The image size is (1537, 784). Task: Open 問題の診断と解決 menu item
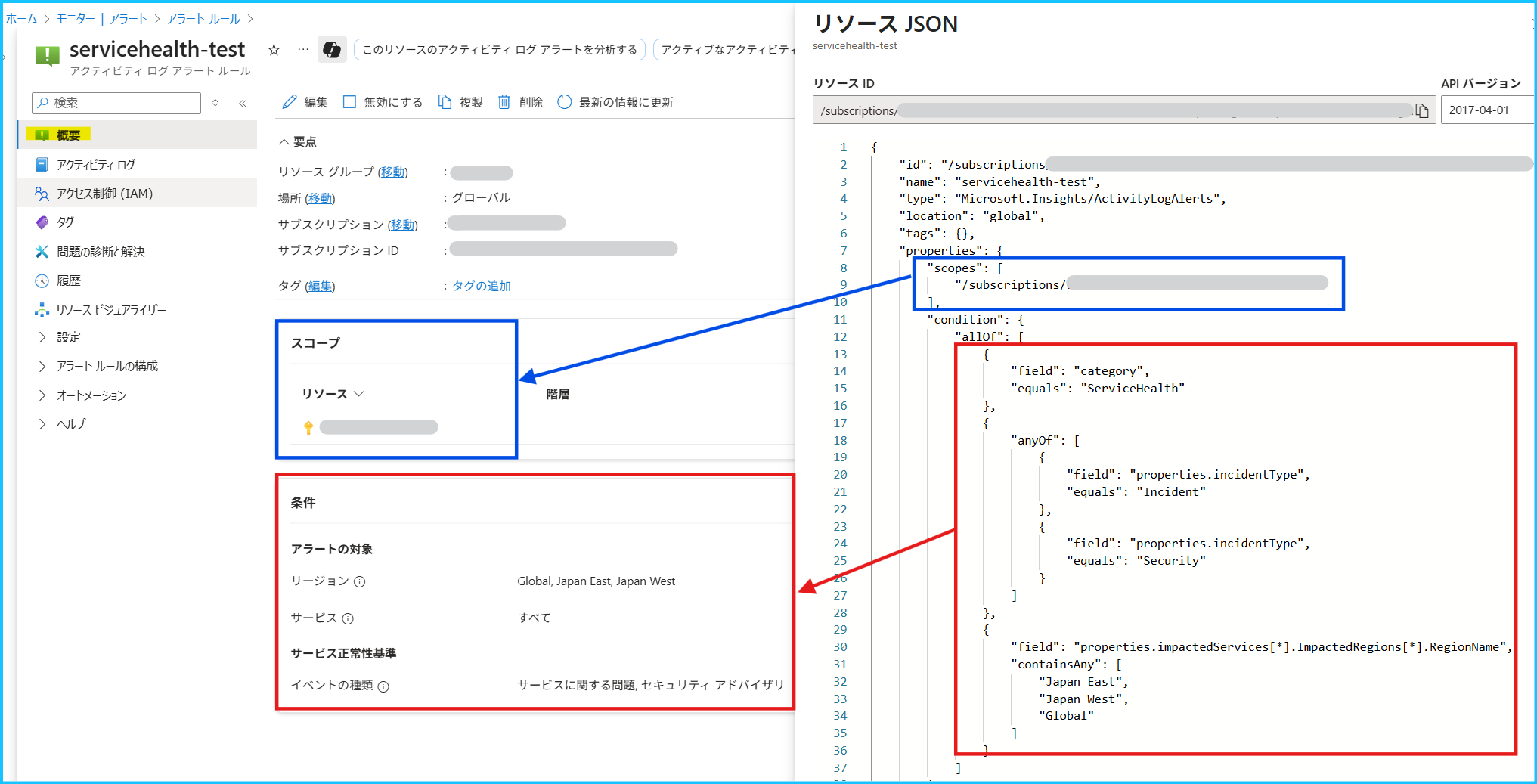[x=101, y=252]
